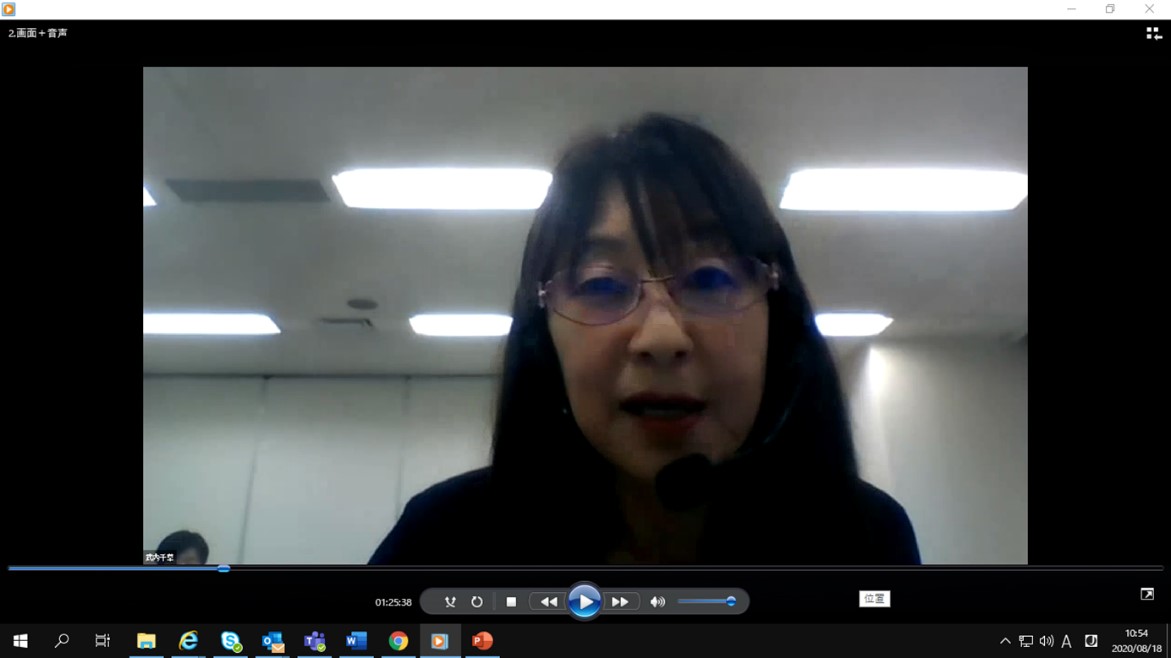The image size is (1171, 658).
Task: Click the player volume slider
Action: point(706,602)
